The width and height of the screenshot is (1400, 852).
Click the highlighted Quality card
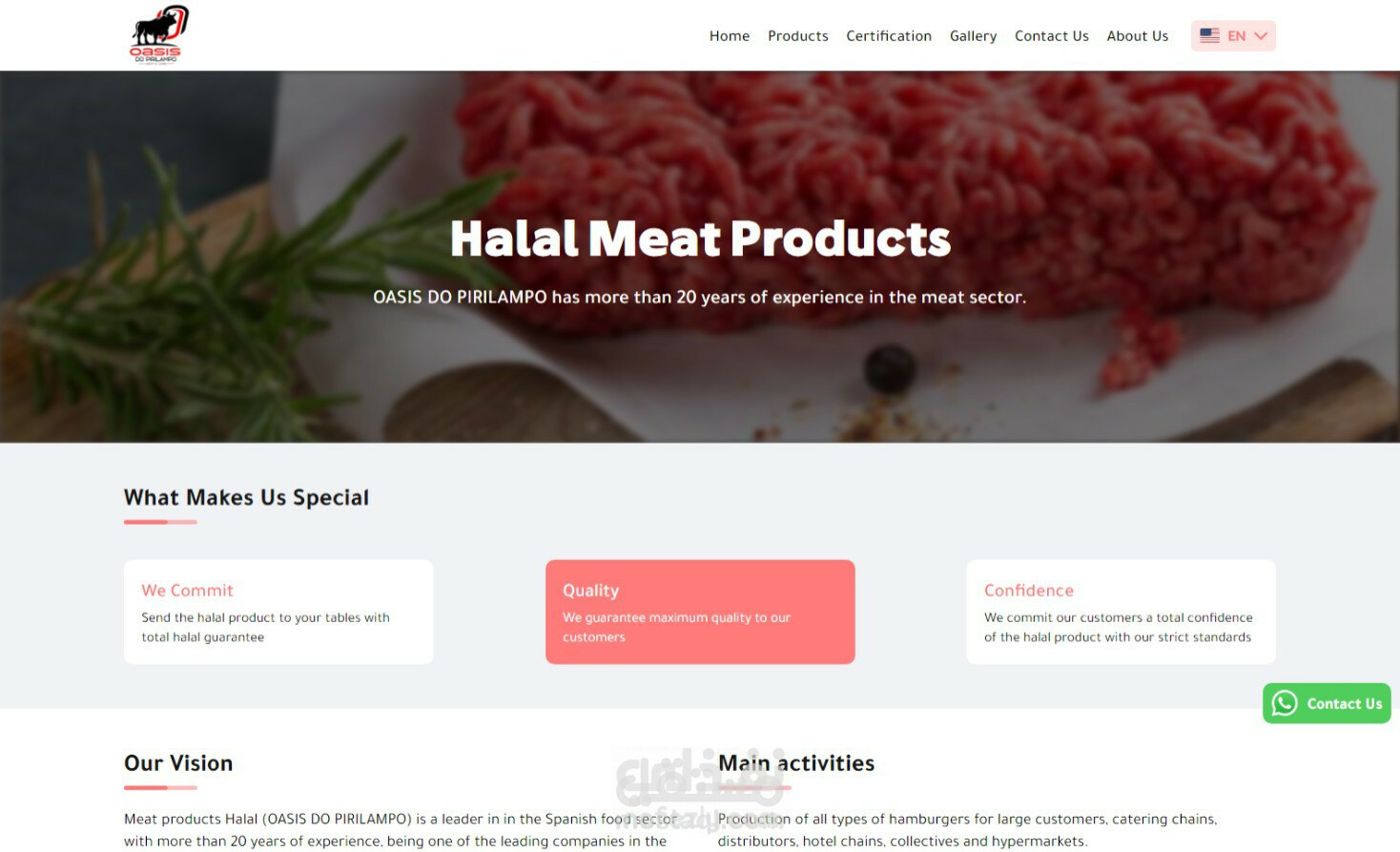[x=700, y=612]
